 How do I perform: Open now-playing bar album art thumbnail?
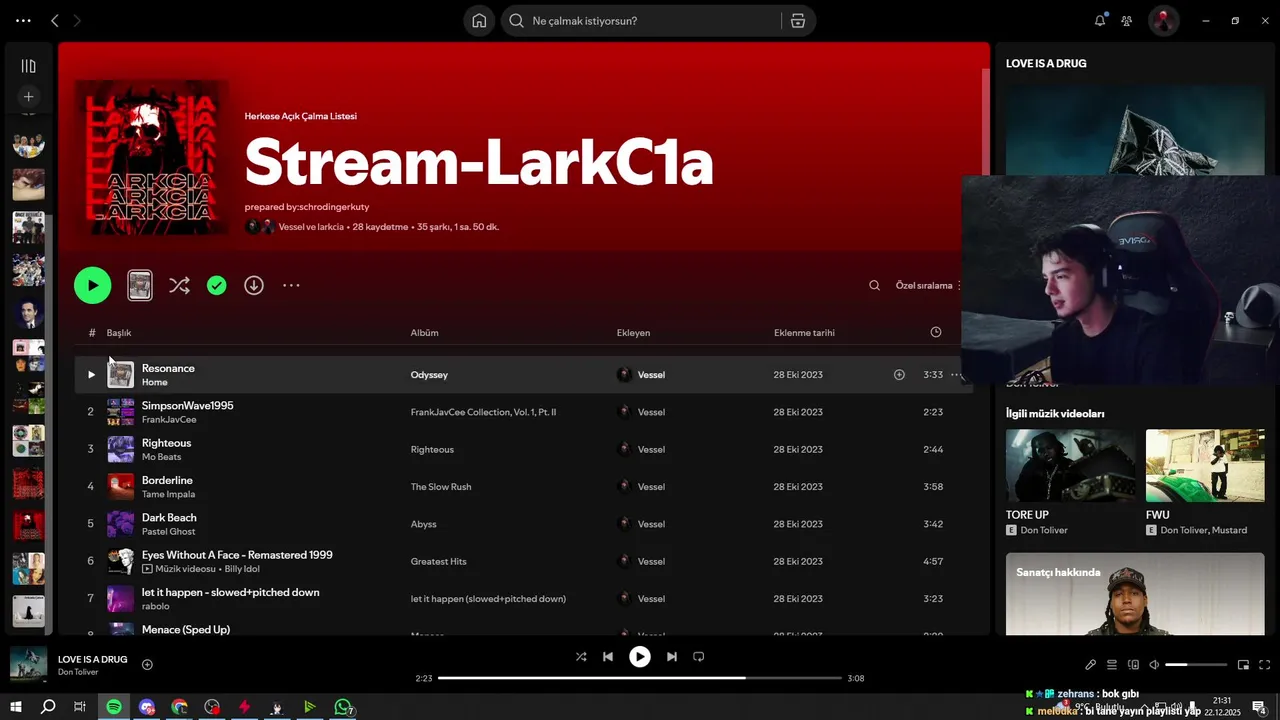pos(28,664)
